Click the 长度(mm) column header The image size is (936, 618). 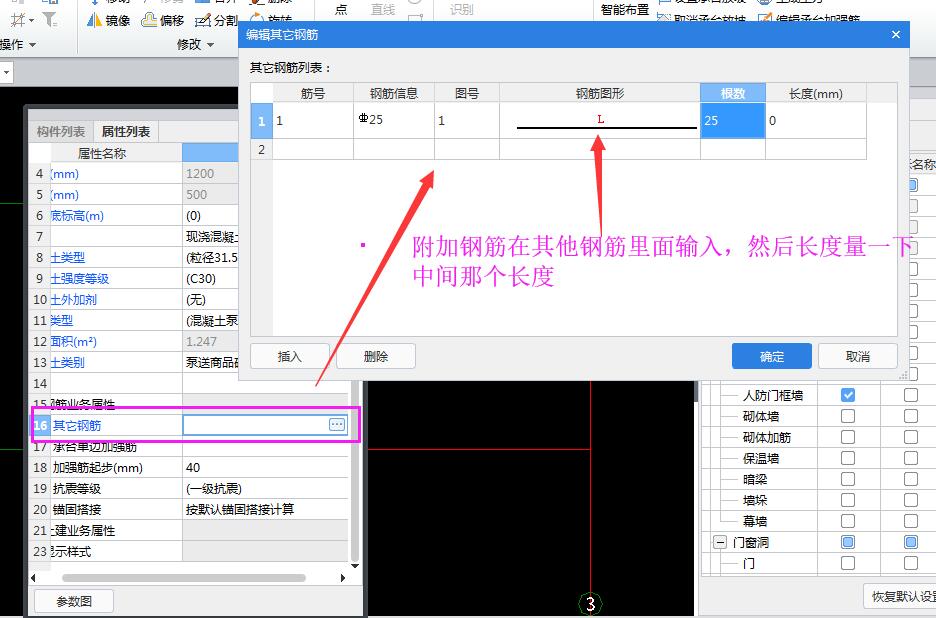815,93
